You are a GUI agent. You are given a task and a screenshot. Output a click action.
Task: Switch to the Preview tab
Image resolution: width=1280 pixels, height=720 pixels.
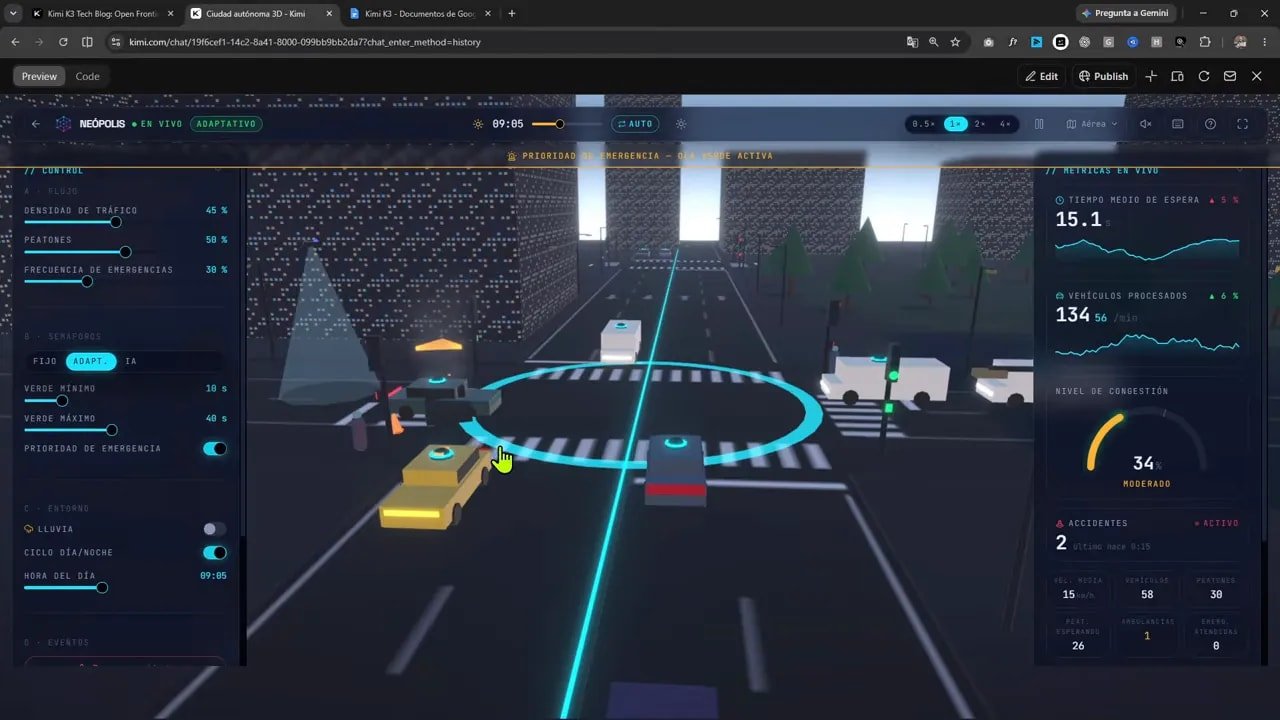pos(40,76)
